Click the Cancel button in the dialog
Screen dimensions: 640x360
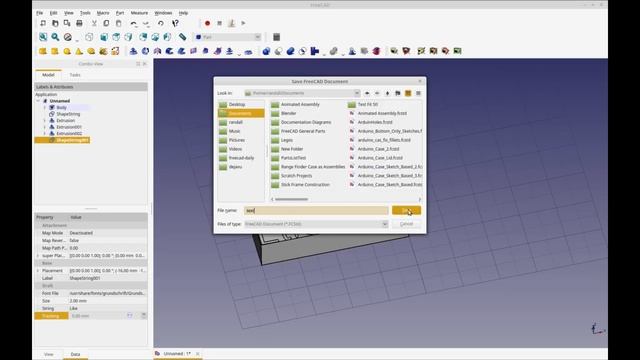[x=406, y=224]
